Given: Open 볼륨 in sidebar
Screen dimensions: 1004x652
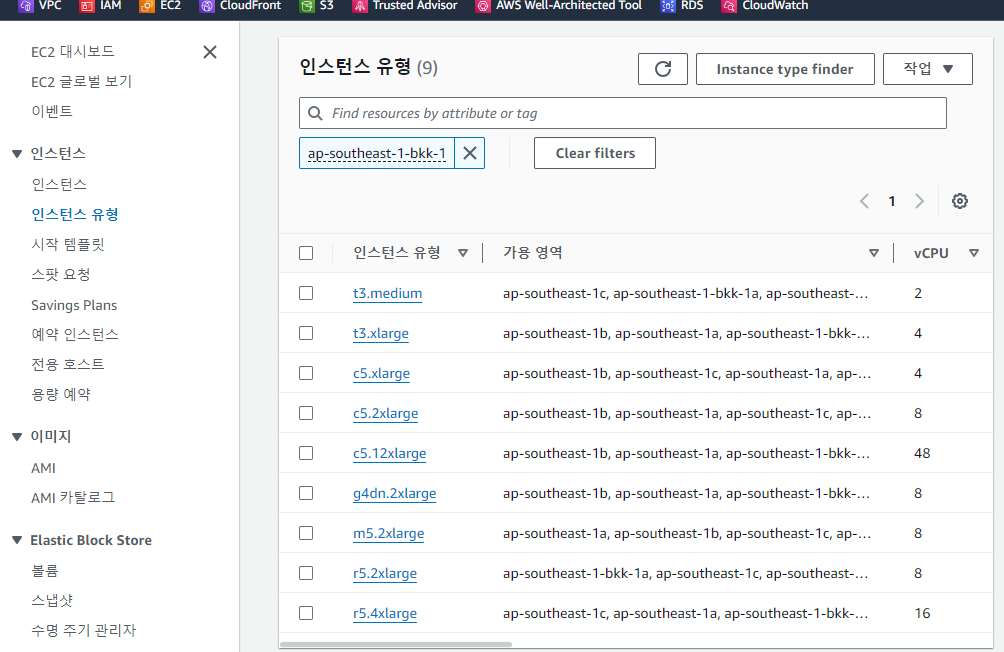Looking at the screenshot, I should pyautogui.click(x=45, y=571).
